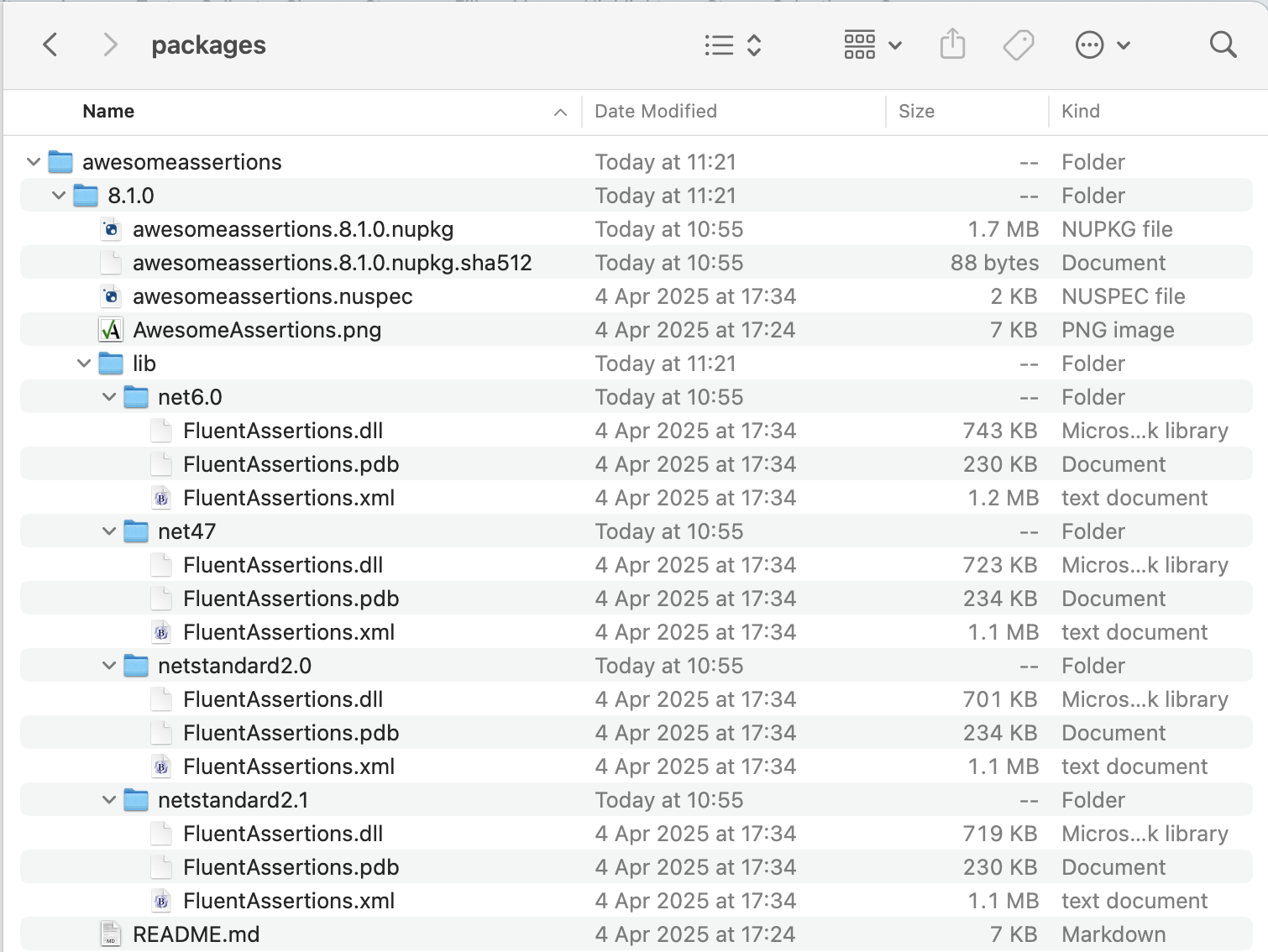Navigate back using the back arrow
This screenshot has height=952, width=1268.
(x=50, y=44)
